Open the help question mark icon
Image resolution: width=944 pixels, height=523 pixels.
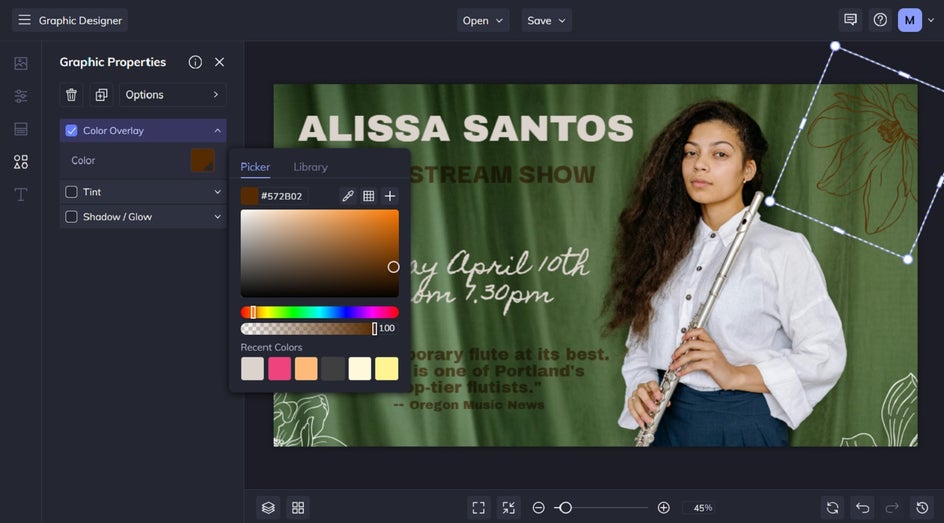pyautogui.click(x=880, y=20)
